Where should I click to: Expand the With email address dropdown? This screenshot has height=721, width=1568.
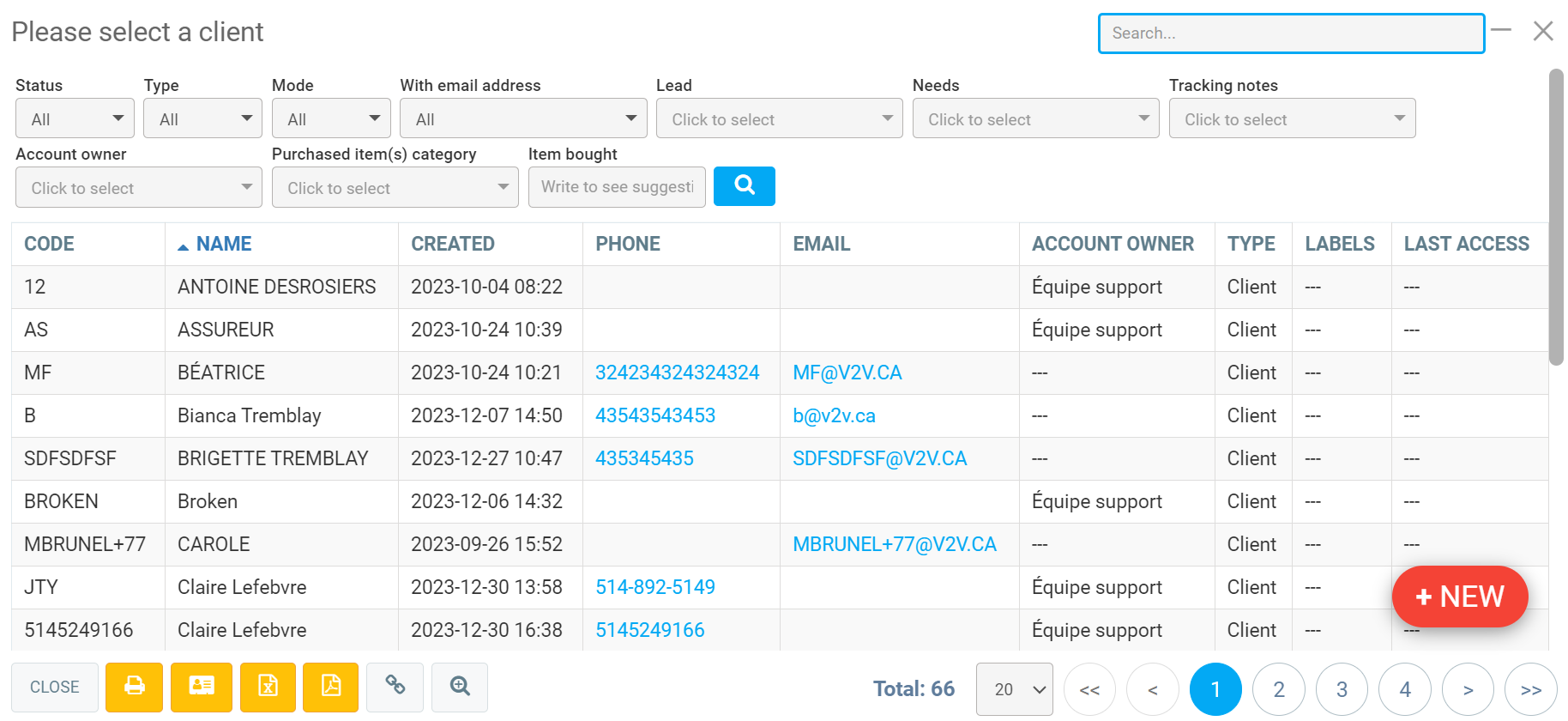(523, 118)
